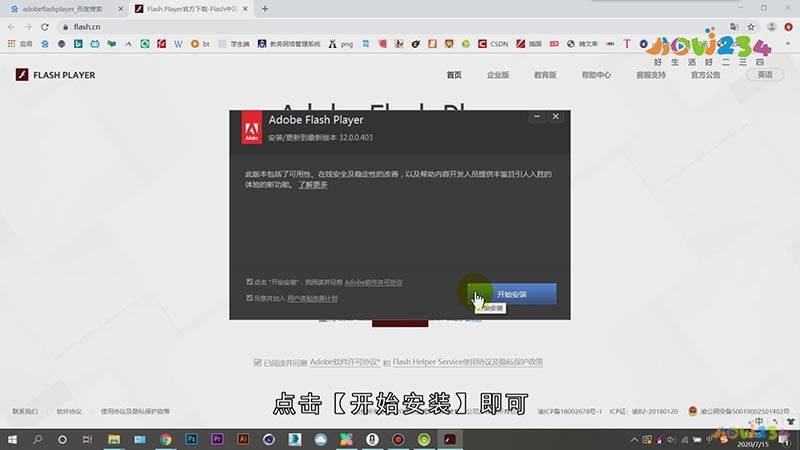Open the 应用 apps bookmark

click(x=20, y=44)
